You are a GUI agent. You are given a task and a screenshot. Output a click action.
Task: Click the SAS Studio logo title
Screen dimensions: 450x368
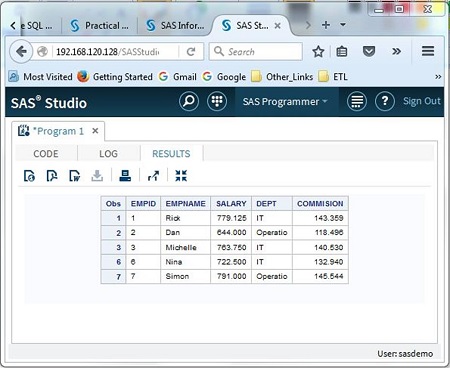click(49, 103)
